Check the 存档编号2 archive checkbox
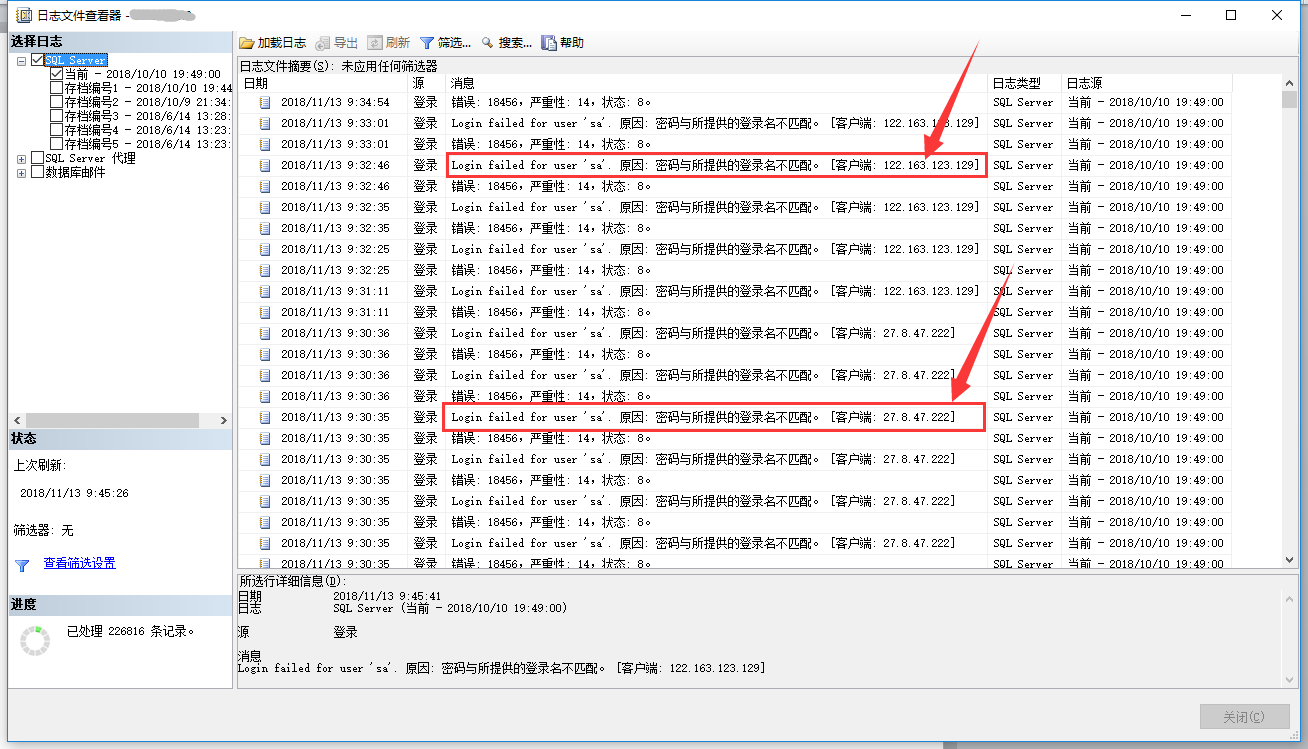The image size is (1308, 749). click(56, 102)
